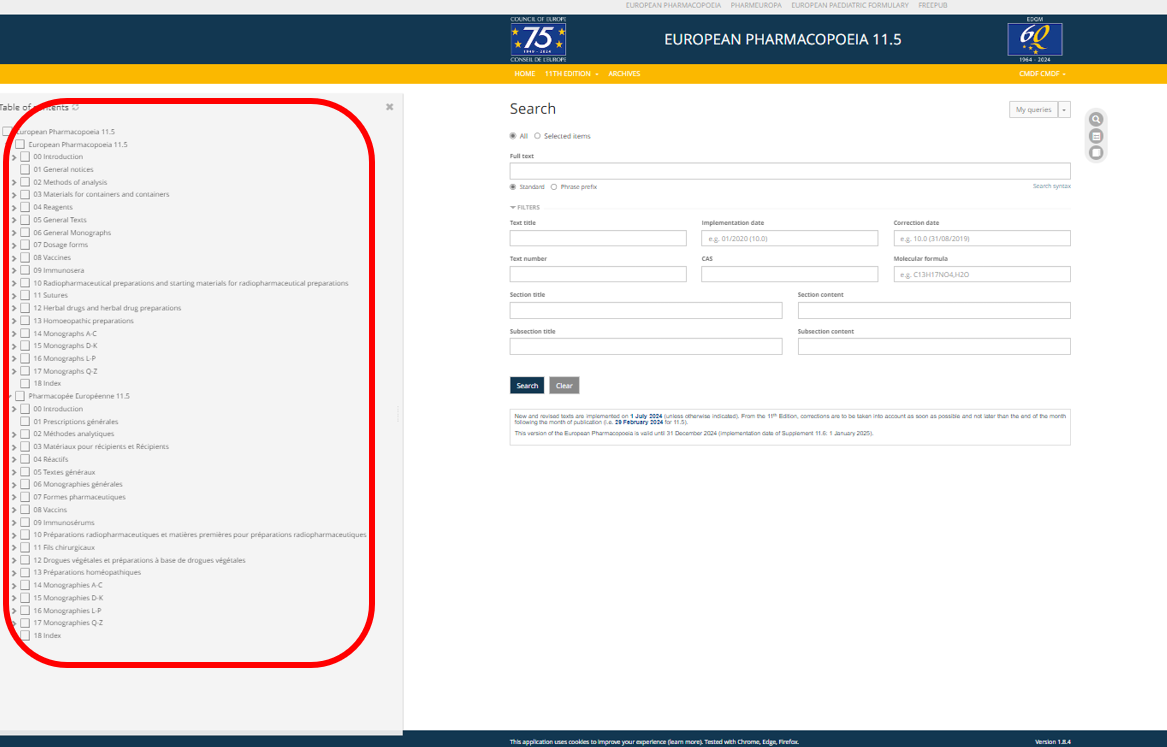Choose the Selected items radio option
1167x747 pixels.
coord(537,136)
